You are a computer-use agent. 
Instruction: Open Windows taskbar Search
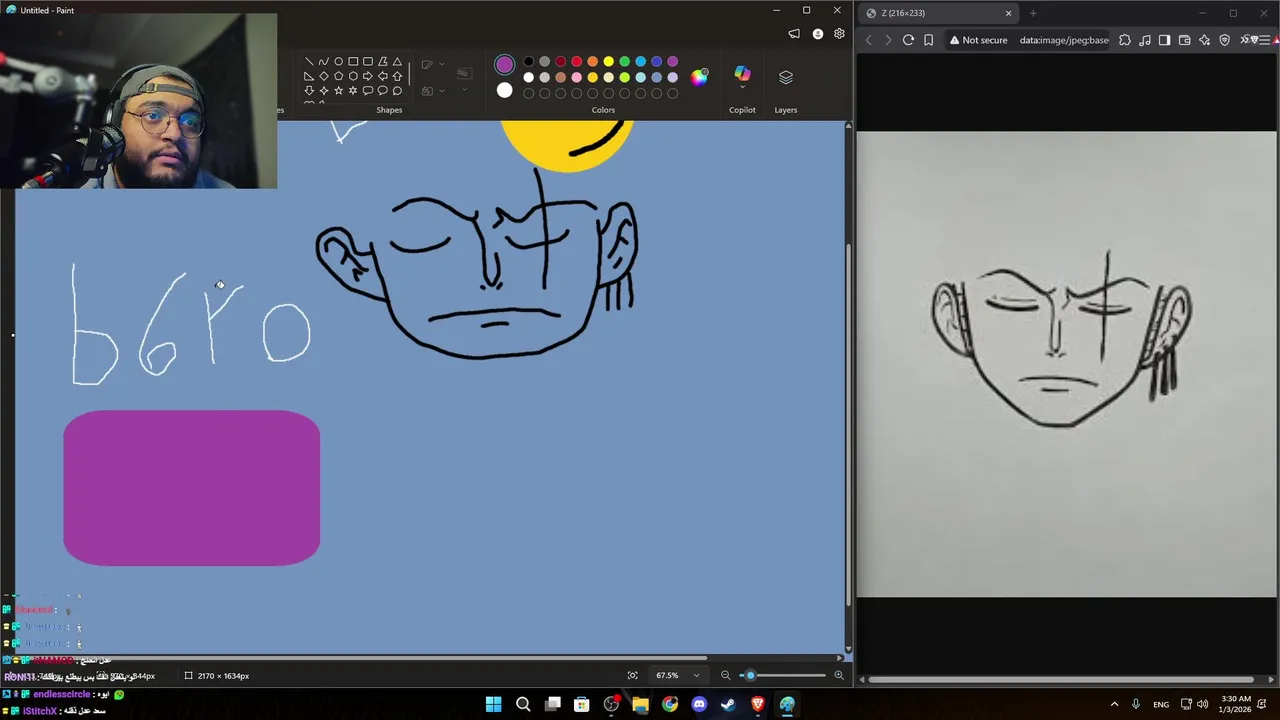click(x=523, y=704)
